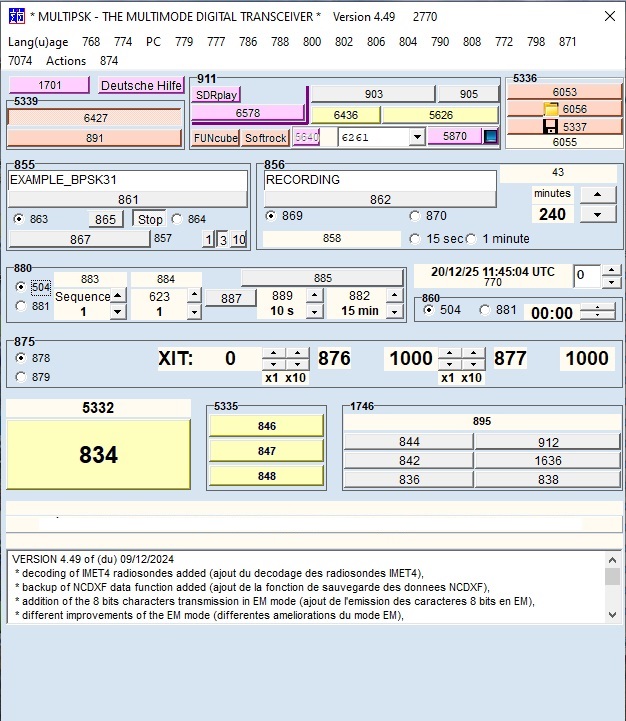Click the version notes scrollbar up arrow

click(x=612, y=560)
